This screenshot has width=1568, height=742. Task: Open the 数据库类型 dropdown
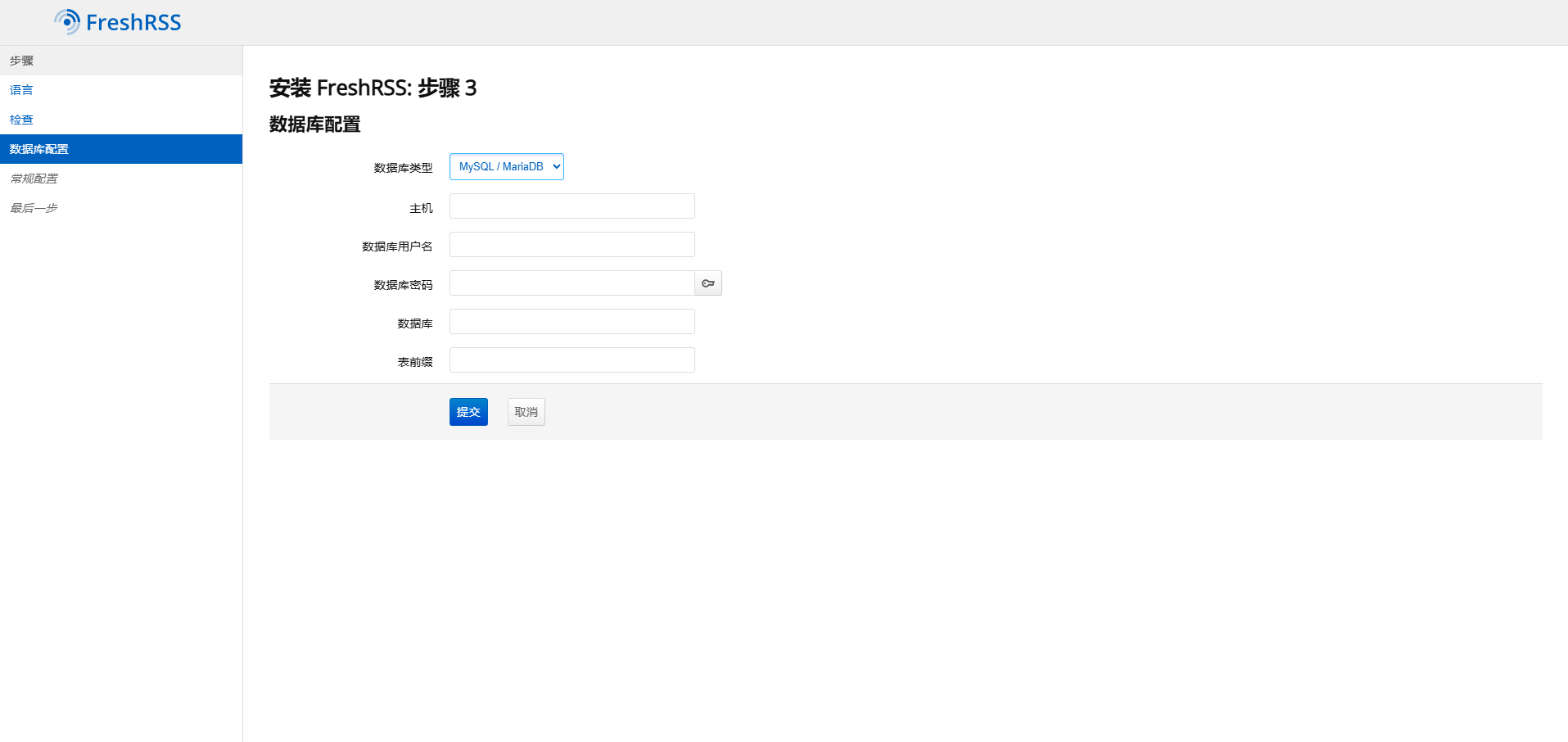point(507,167)
